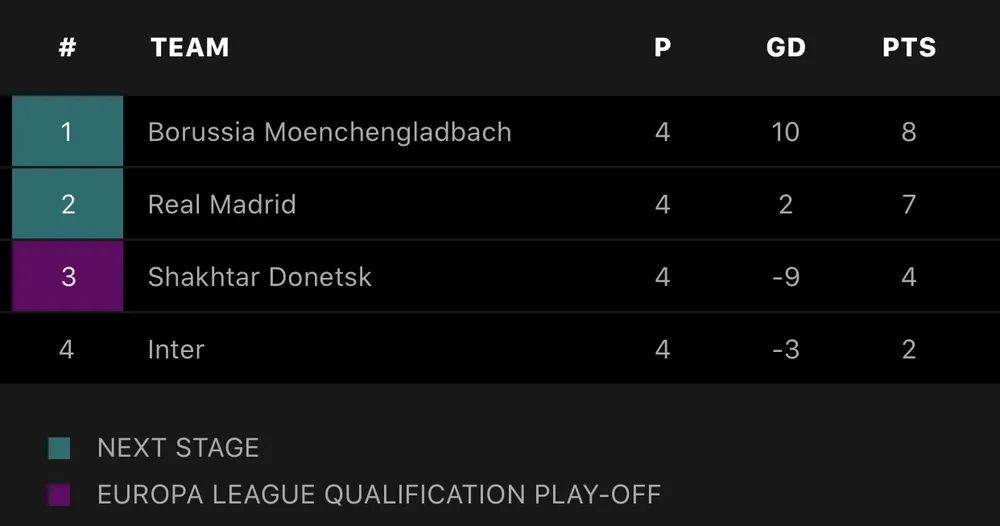Click Shakhtar Donetsk's goal difference -9
Screen dimensions: 1000x526
pos(785,277)
